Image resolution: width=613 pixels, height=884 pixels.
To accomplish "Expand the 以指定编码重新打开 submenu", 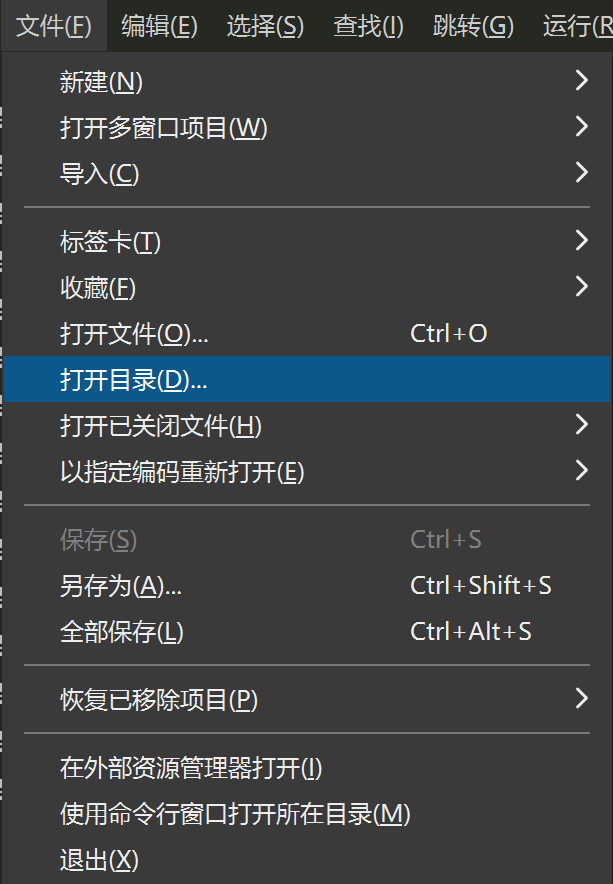I will [583, 471].
